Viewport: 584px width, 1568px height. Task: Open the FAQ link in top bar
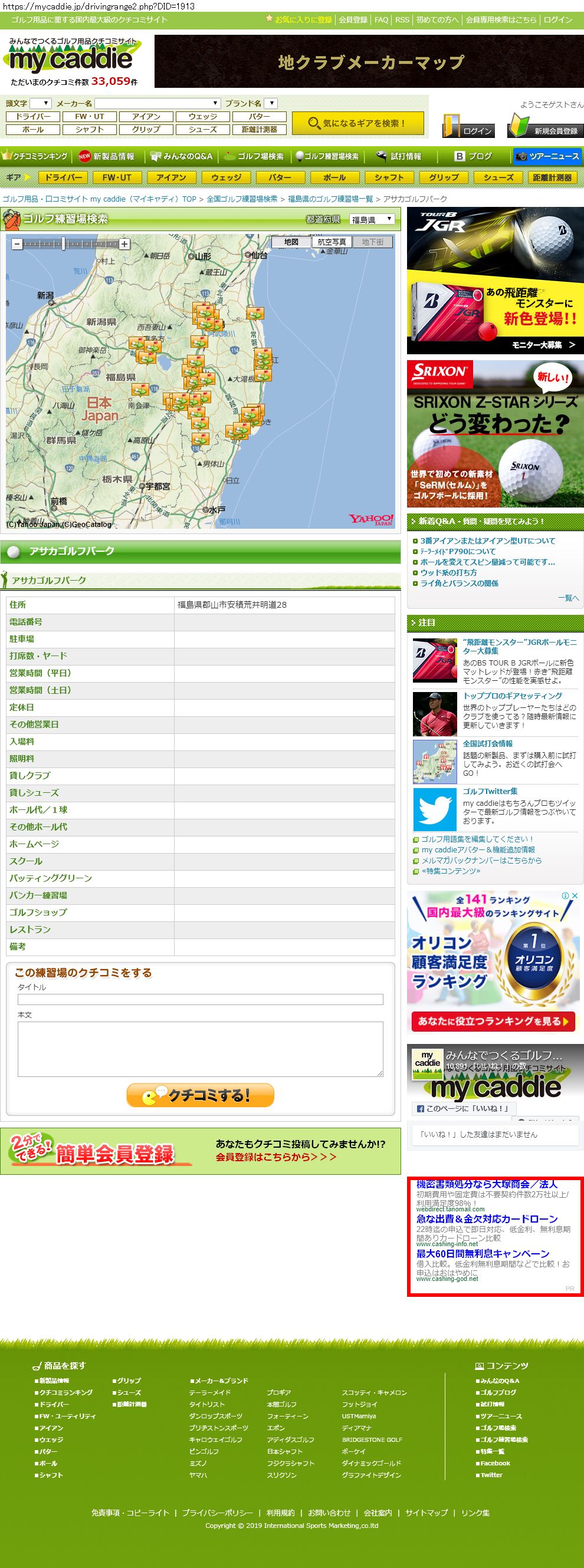coord(381,19)
